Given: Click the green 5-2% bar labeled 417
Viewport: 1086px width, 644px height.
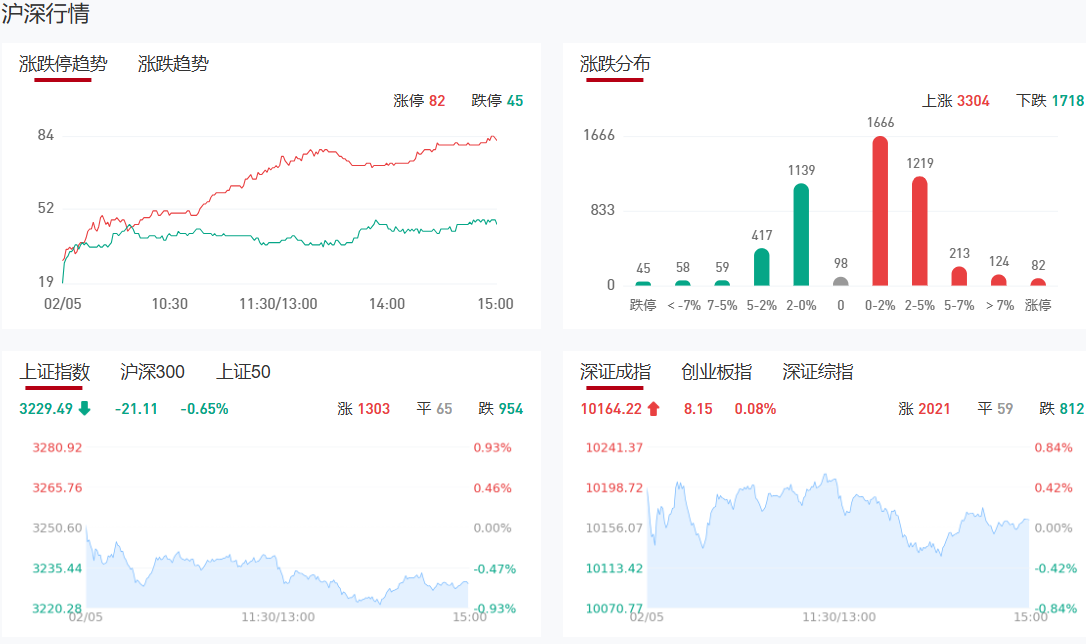Looking at the screenshot, I should [762, 267].
